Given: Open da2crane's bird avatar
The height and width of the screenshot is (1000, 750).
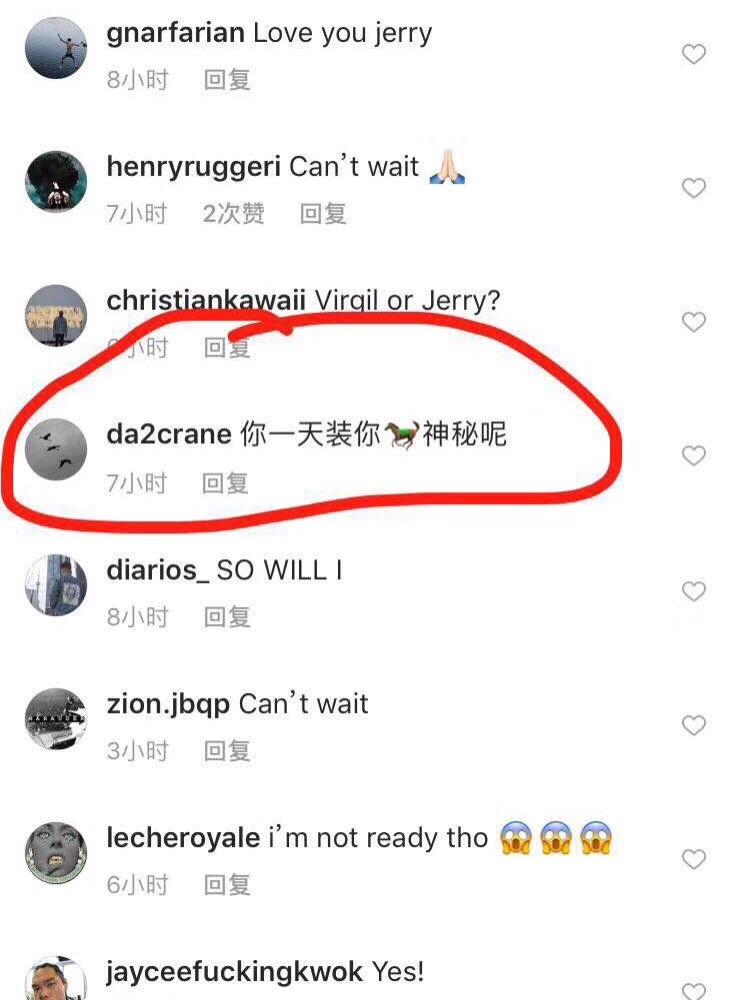Looking at the screenshot, I should tap(56, 449).
